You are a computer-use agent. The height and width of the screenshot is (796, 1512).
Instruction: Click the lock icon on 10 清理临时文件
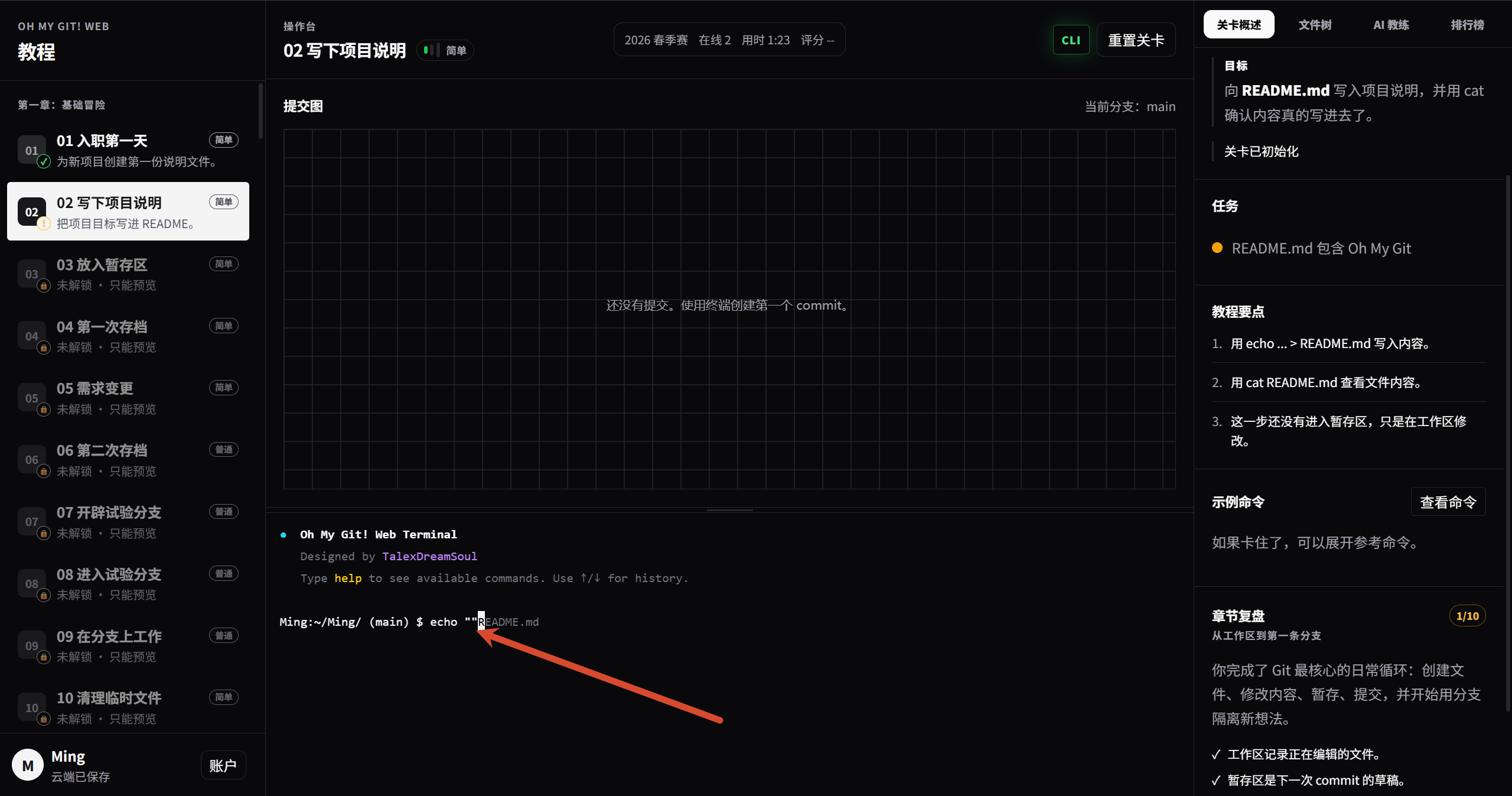[44, 719]
